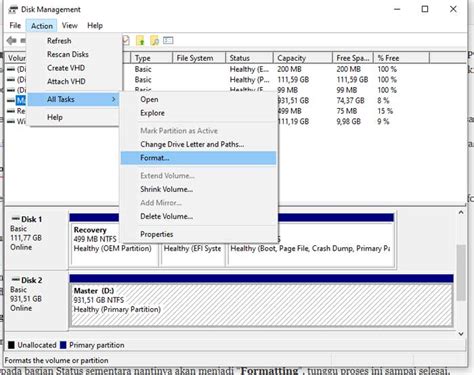The image size is (474, 375).
Task: Select the Healthy (EFI System) partition block
Action: click(193, 254)
